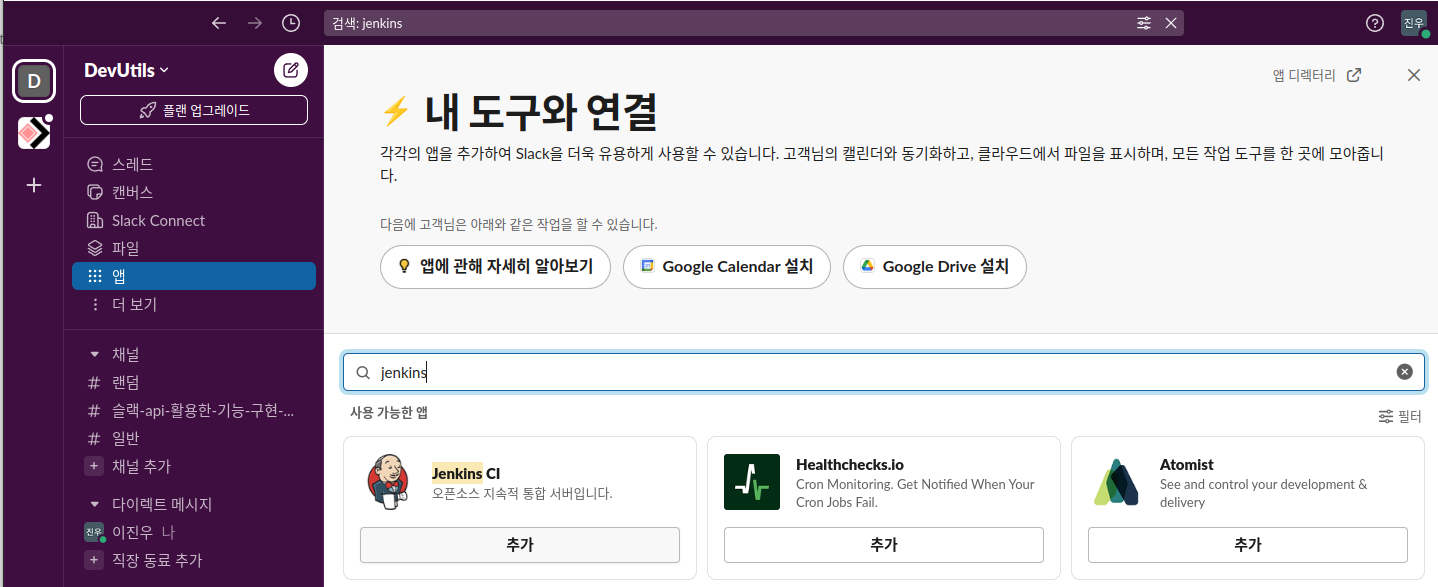The image size is (1438, 587).
Task: Click Google Calendar 설치 button
Action: tap(727, 267)
